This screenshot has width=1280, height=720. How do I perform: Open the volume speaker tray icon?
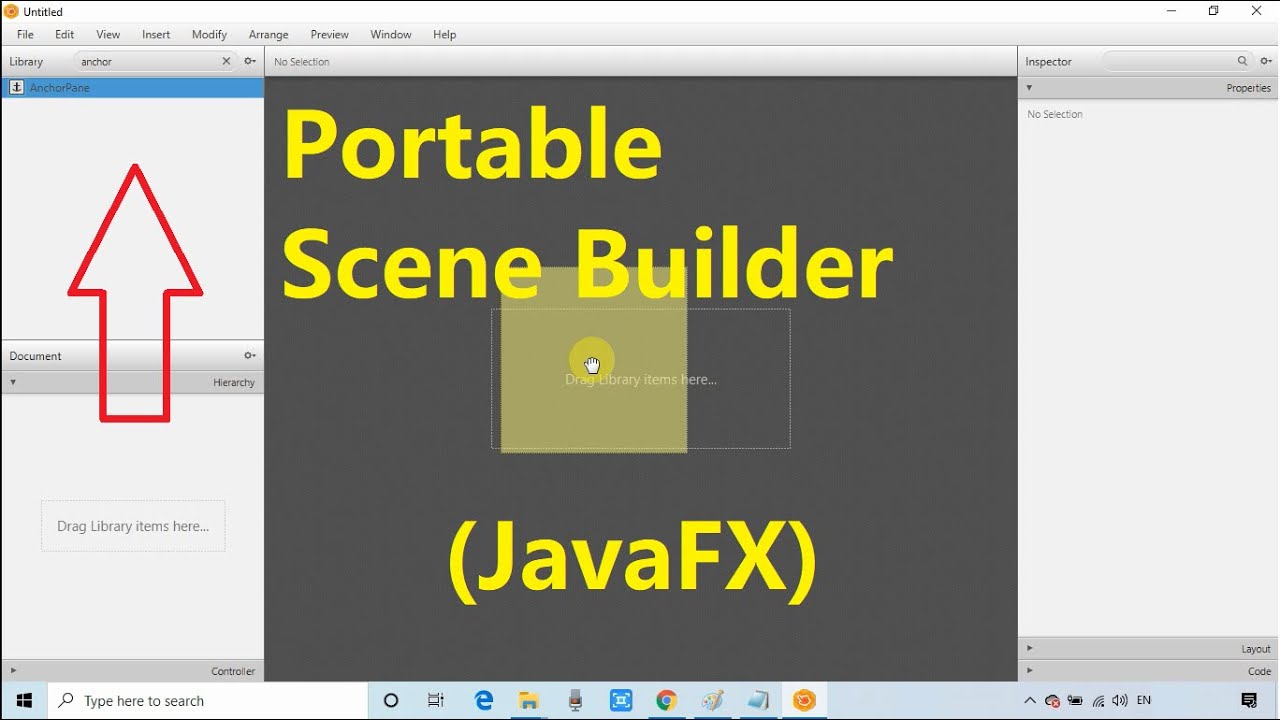click(x=1120, y=701)
